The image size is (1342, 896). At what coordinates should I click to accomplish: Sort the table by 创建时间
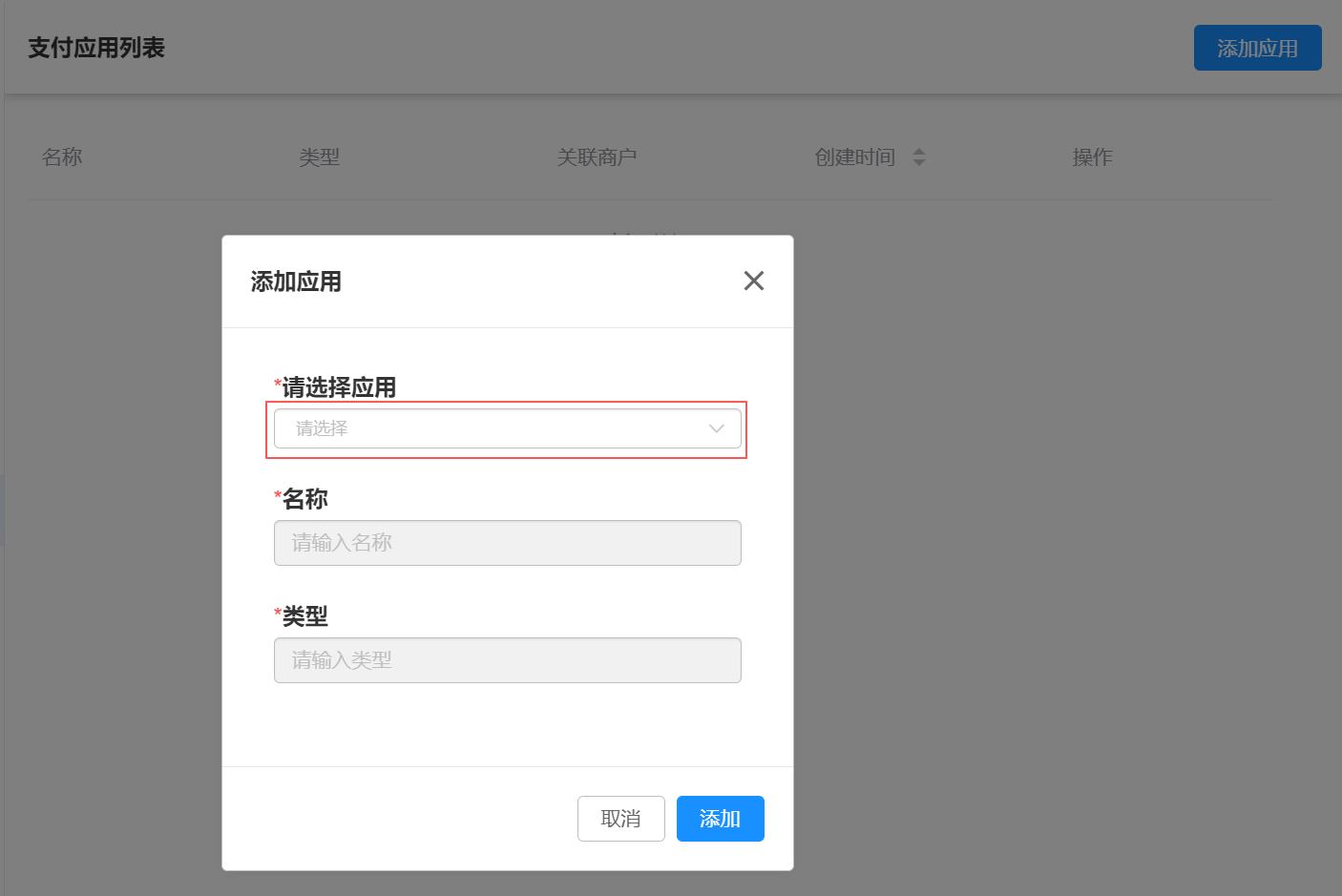pyautogui.click(x=854, y=156)
